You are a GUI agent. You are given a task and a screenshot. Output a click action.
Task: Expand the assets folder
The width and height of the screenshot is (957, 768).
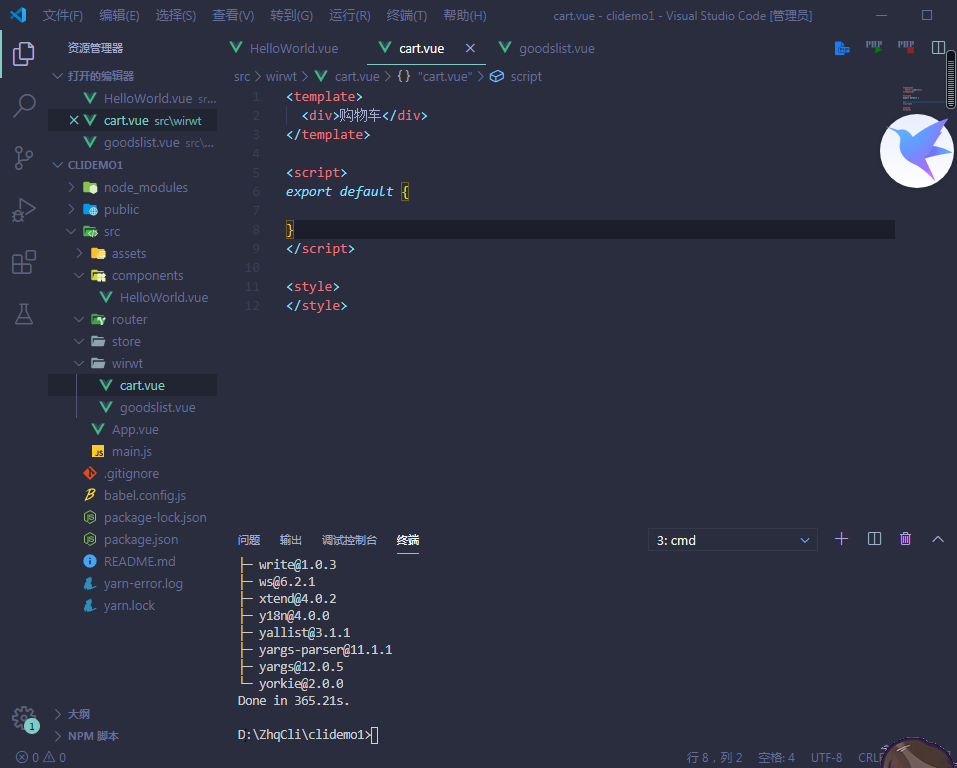79,253
